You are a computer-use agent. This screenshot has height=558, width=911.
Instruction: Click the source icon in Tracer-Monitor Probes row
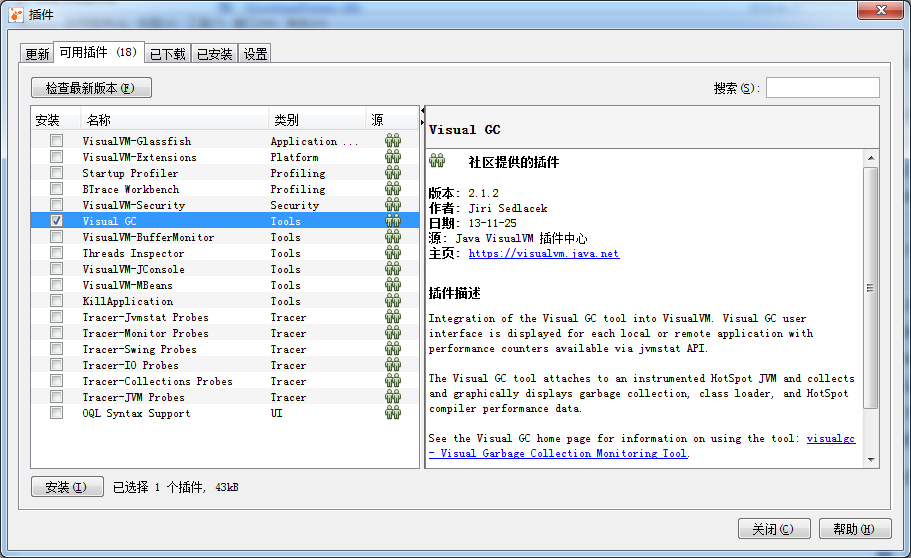click(x=393, y=332)
